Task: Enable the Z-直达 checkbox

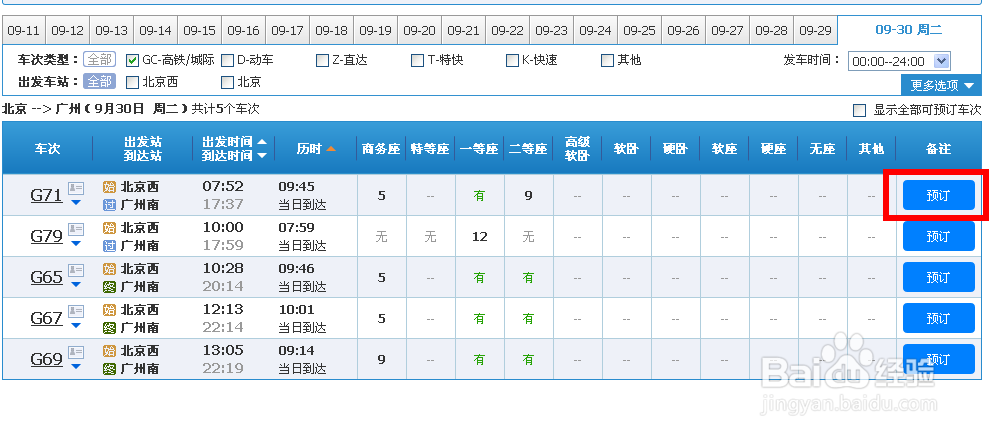Action: pos(322,61)
